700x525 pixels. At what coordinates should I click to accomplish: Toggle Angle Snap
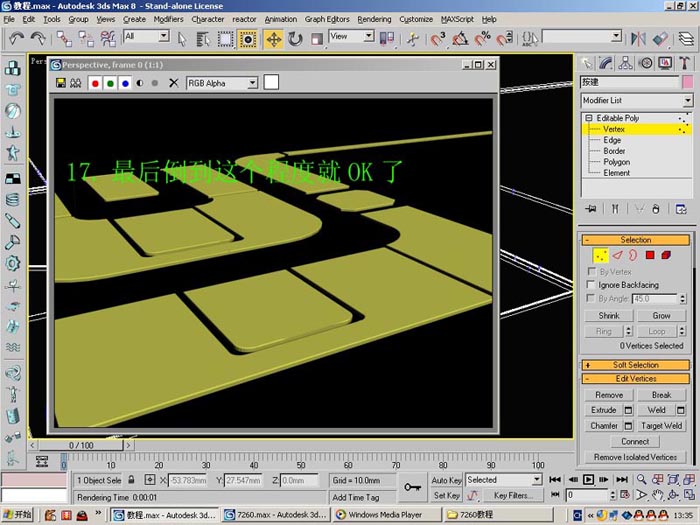pos(460,39)
